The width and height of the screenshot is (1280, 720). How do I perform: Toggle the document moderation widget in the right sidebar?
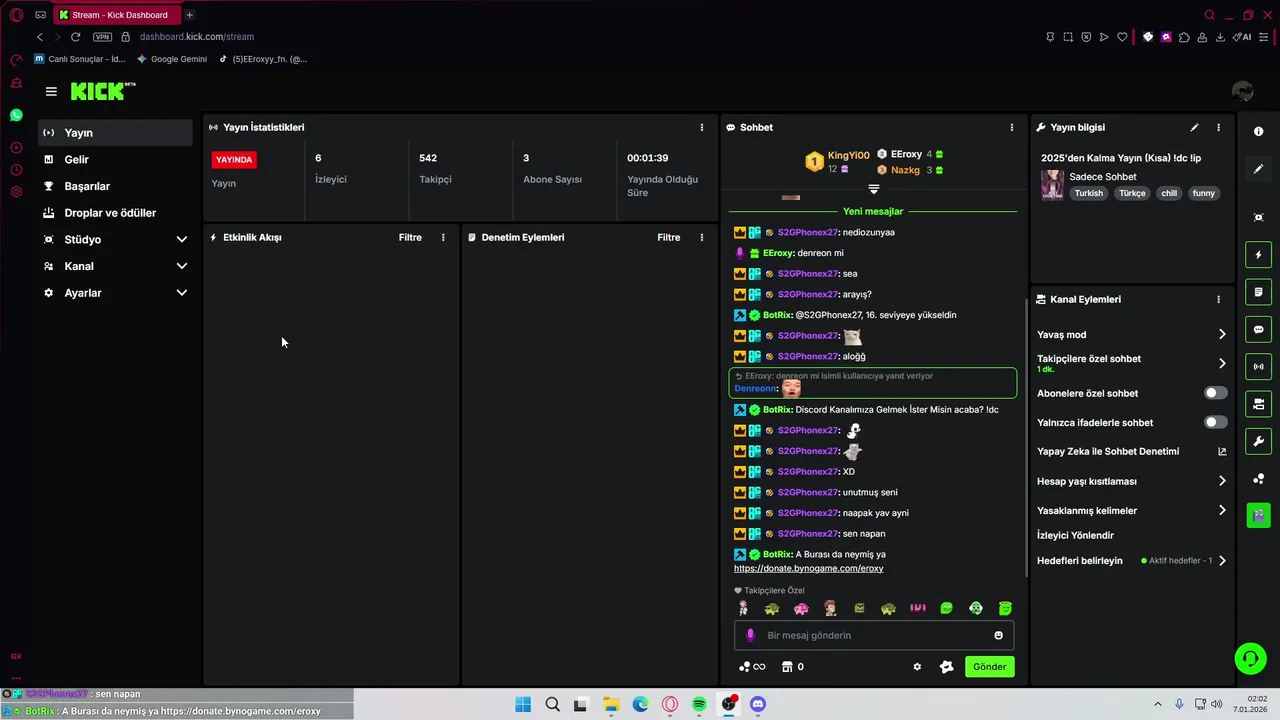[x=1259, y=292]
